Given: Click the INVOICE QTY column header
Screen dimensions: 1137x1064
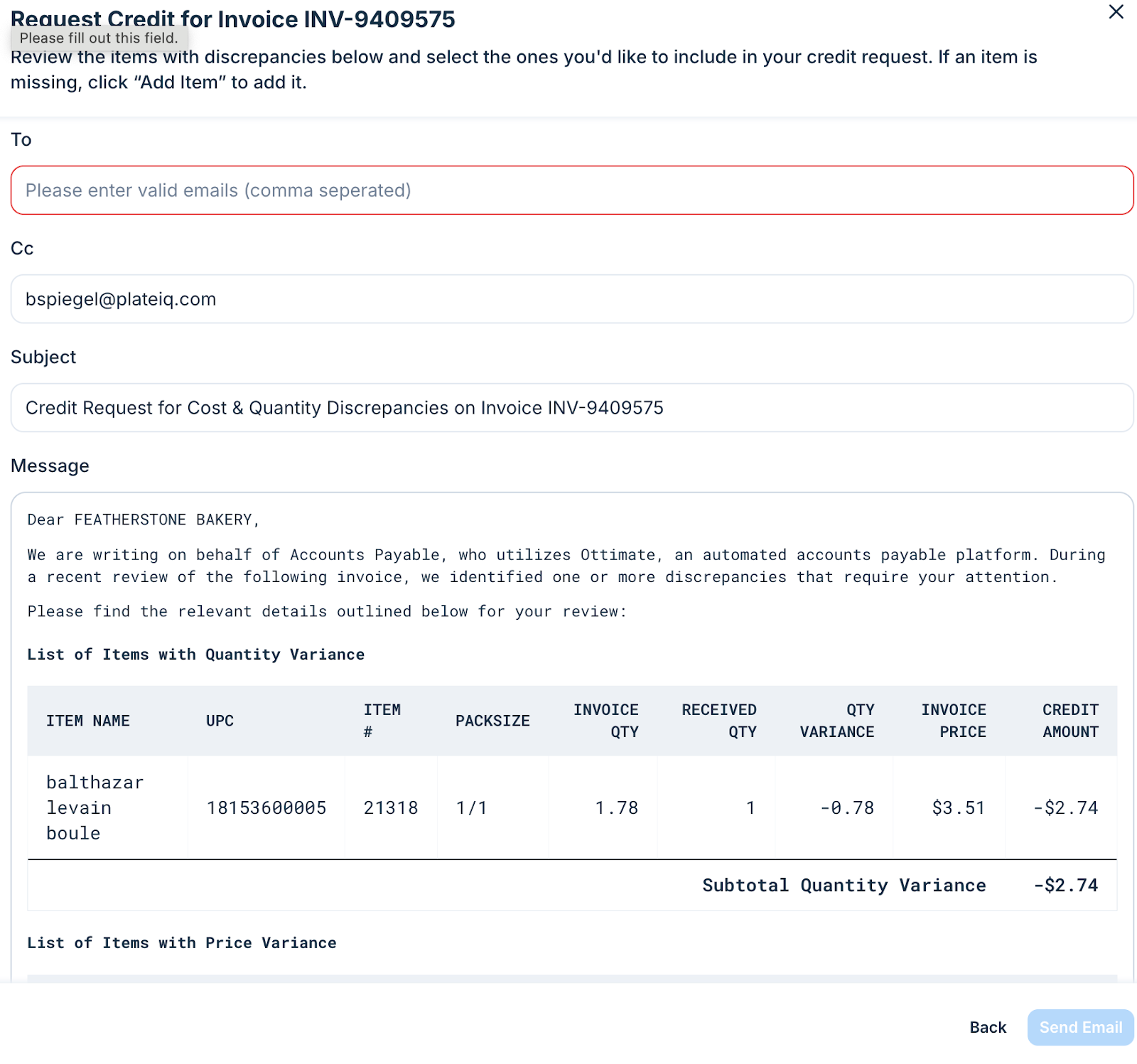Looking at the screenshot, I should coord(606,721).
